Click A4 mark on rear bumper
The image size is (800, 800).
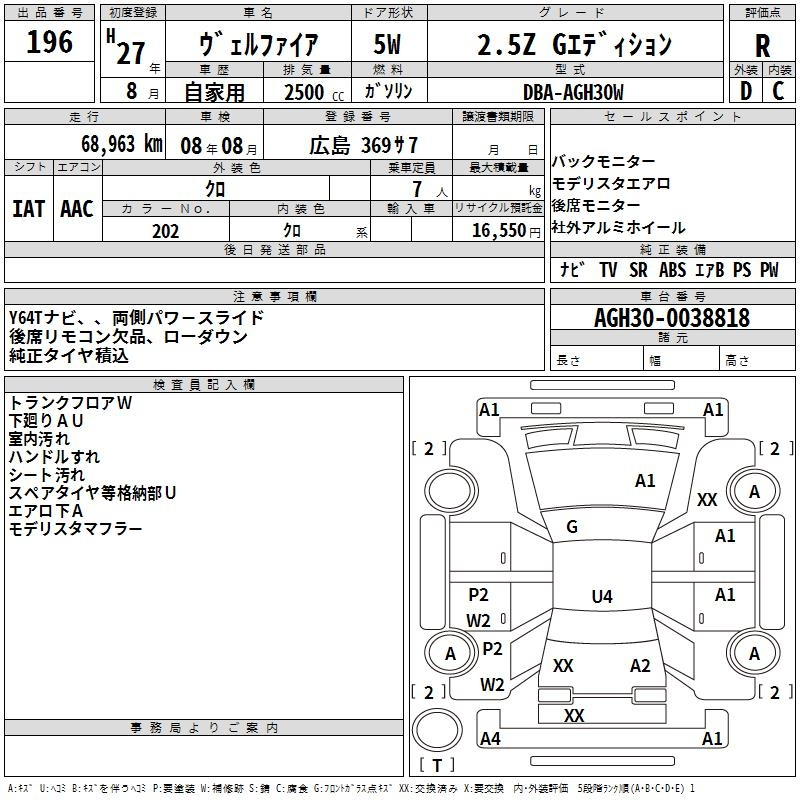coord(490,739)
